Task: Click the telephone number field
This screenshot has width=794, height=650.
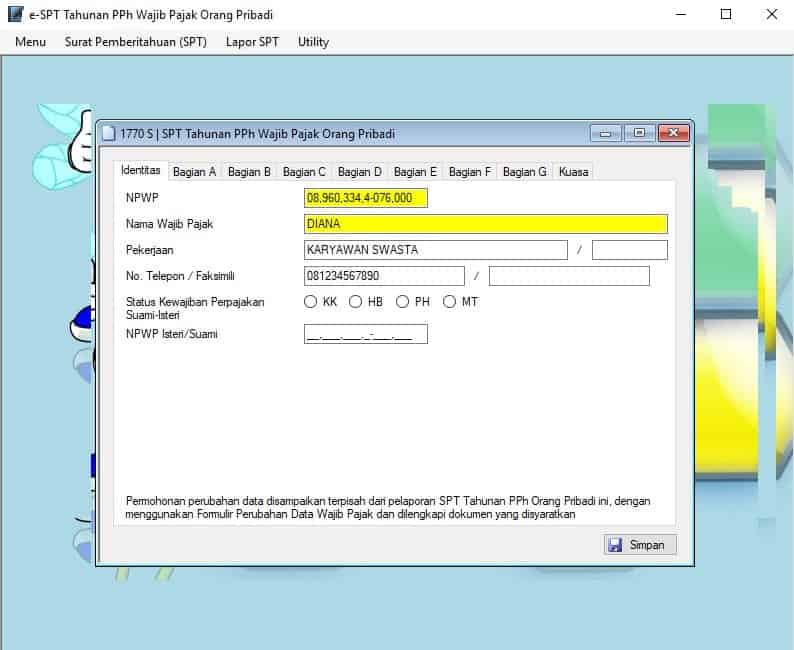Action: (384, 276)
